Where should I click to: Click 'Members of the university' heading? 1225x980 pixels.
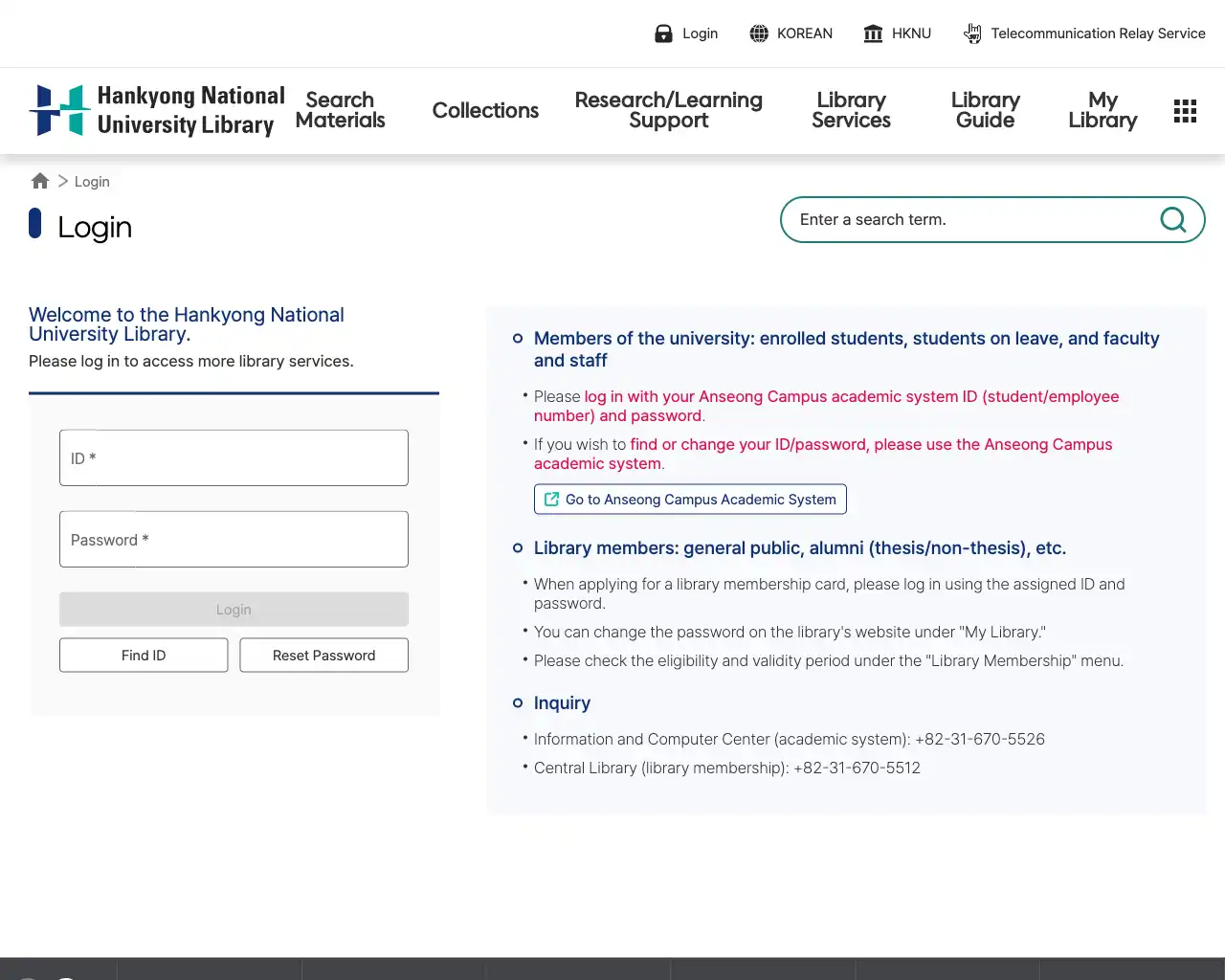click(847, 349)
